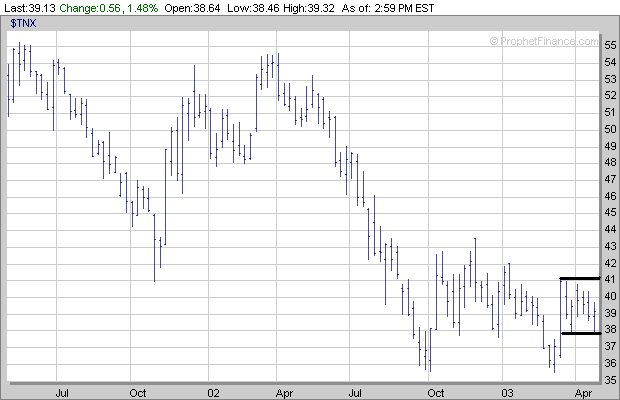Click the 47 price axis label
This screenshot has width=620, height=400.
click(x=610, y=179)
